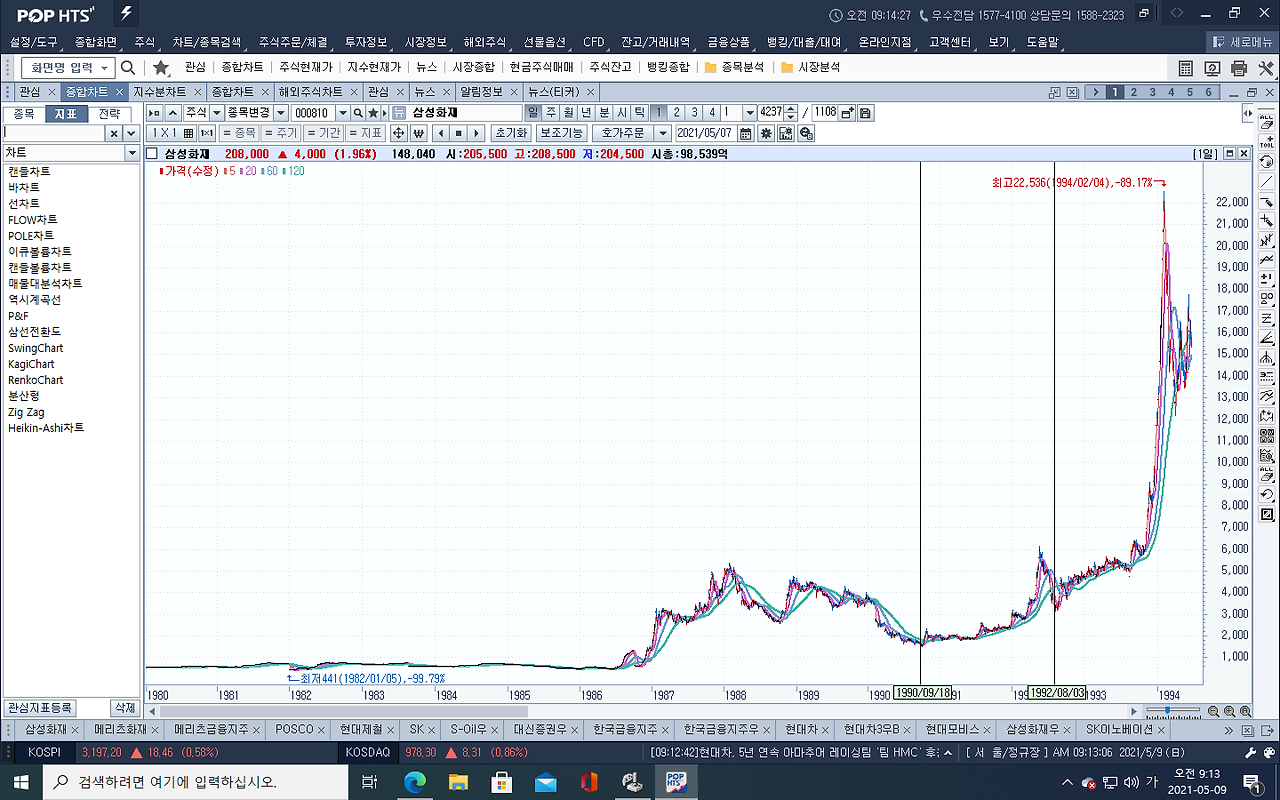Open the 화면명 입력 combo box dropdown
1280x800 pixels.
point(105,68)
